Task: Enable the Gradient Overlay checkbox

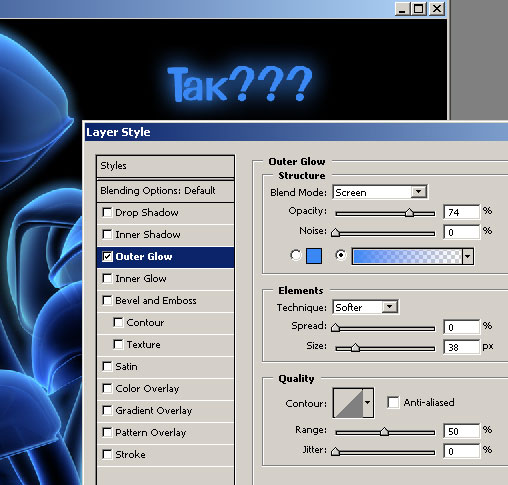Action: 107,410
